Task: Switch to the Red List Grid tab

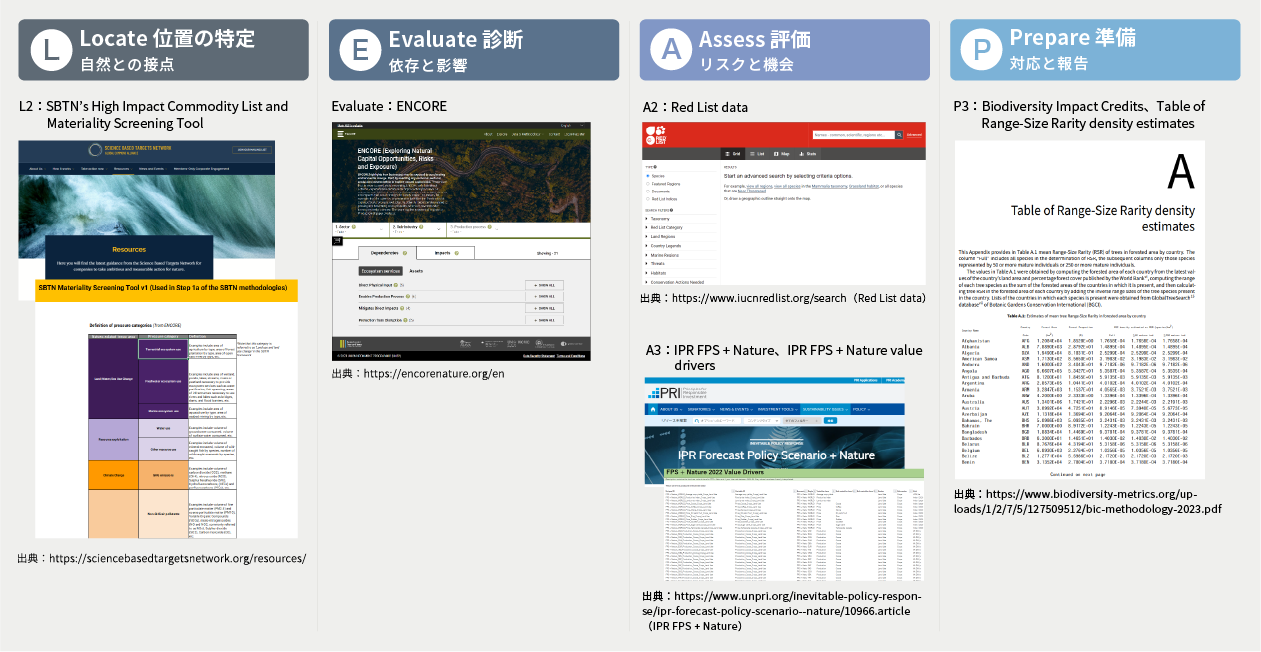Action: (733, 154)
